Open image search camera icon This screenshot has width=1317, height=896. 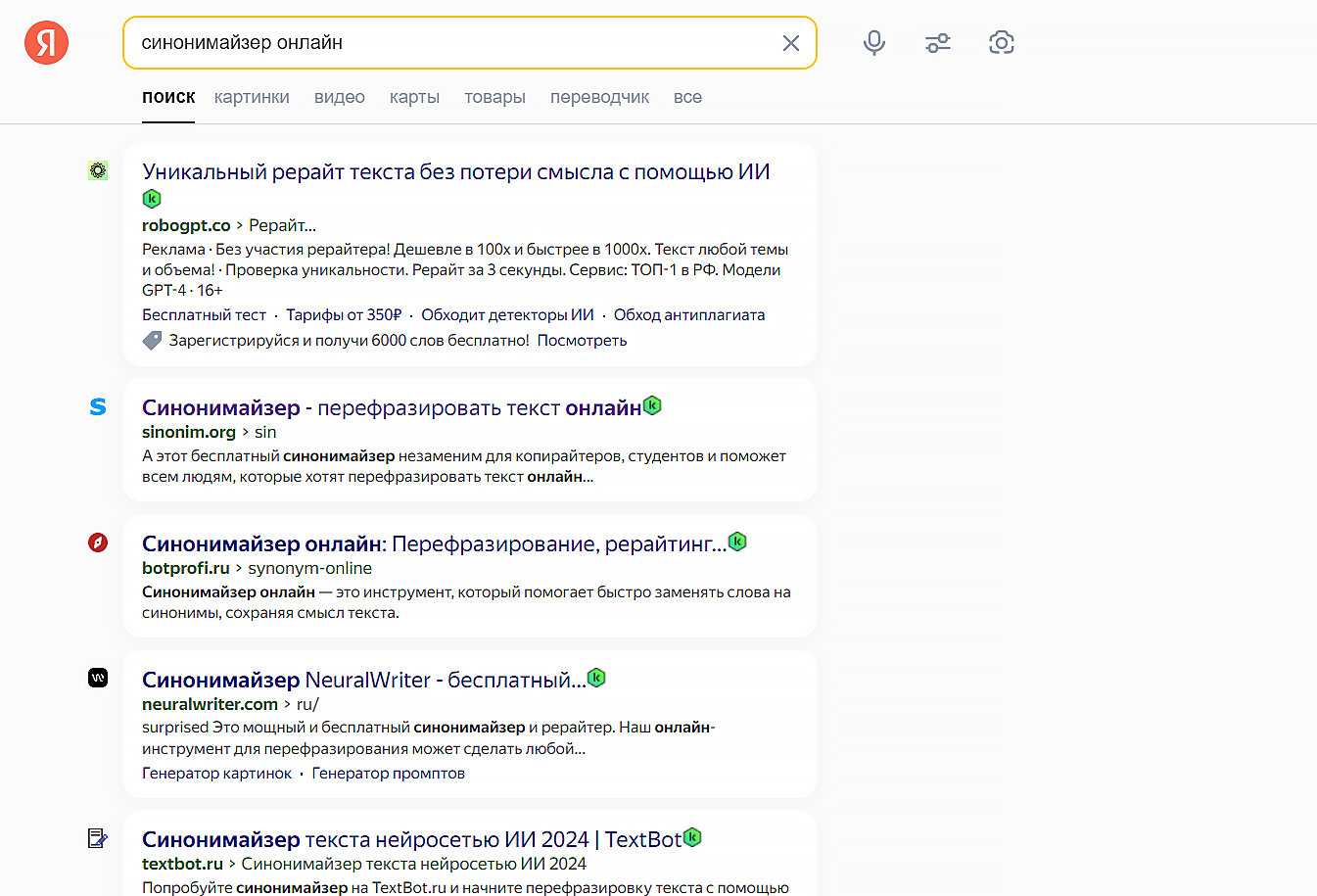click(1002, 43)
